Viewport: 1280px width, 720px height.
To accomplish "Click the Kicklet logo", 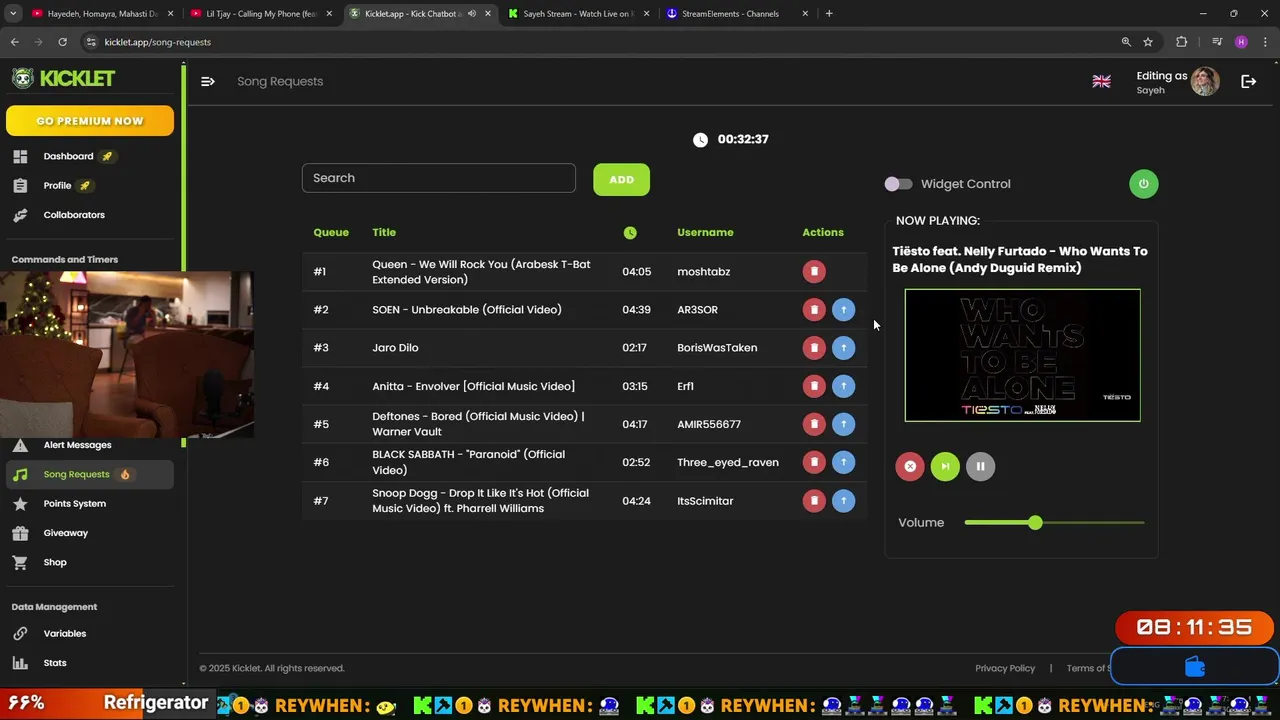I will (x=64, y=78).
